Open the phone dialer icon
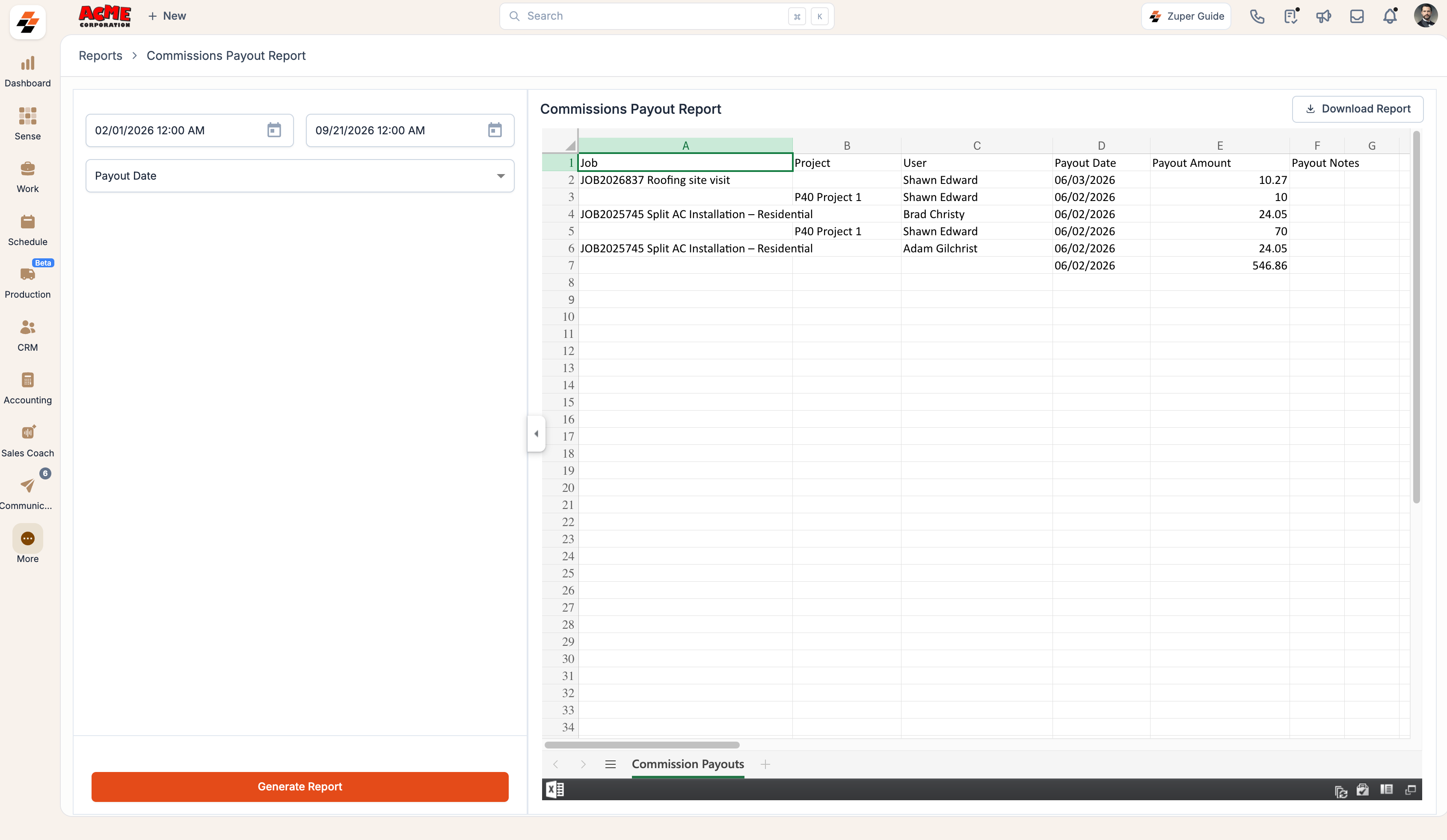The width and height of the screenshot is (1447, 840). tap(1257, 16)
